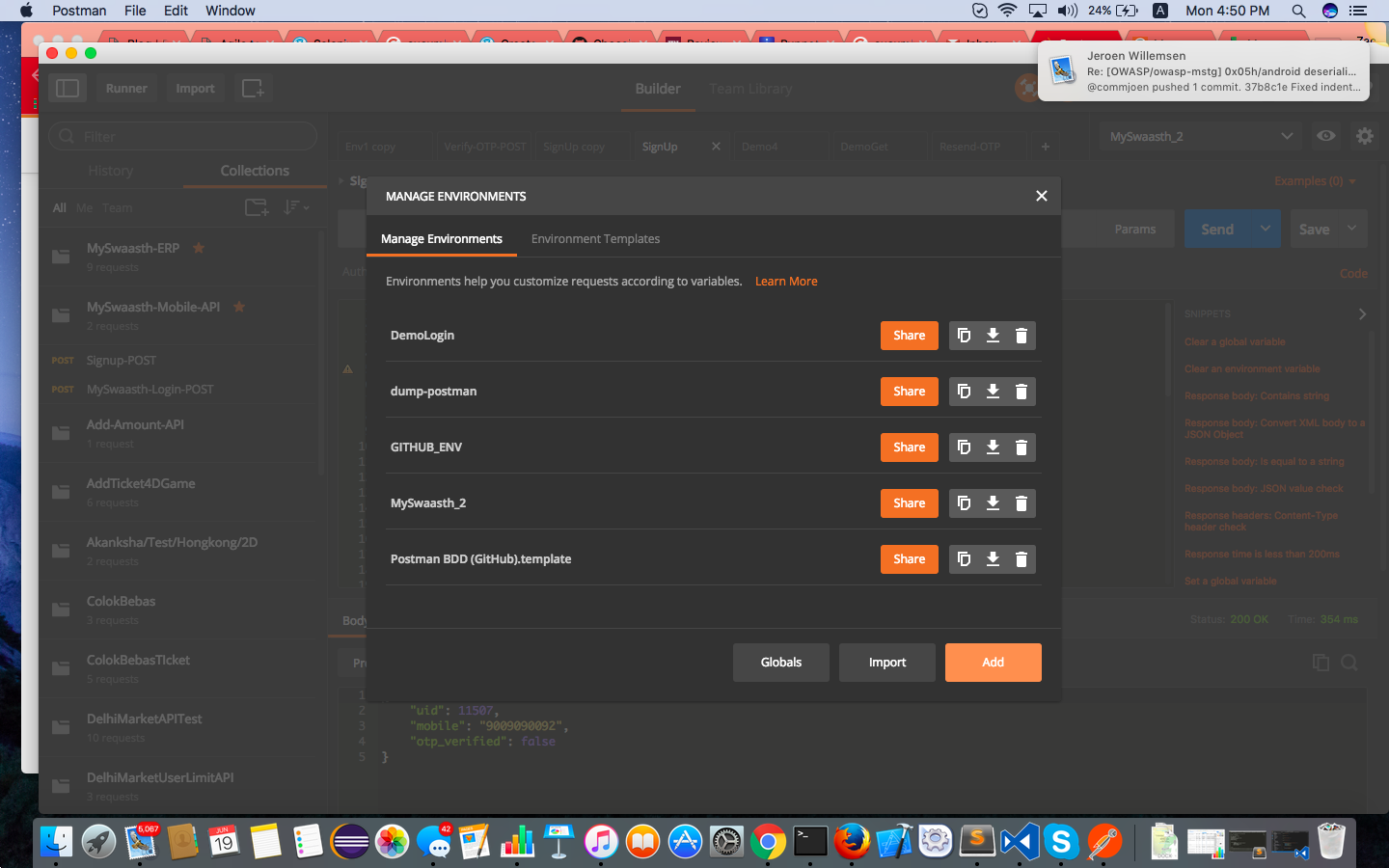This screenshot has width=1389, height=868.
Task: Delete the GITHUB_ENV environment
Action: (x=1021, y=448)
